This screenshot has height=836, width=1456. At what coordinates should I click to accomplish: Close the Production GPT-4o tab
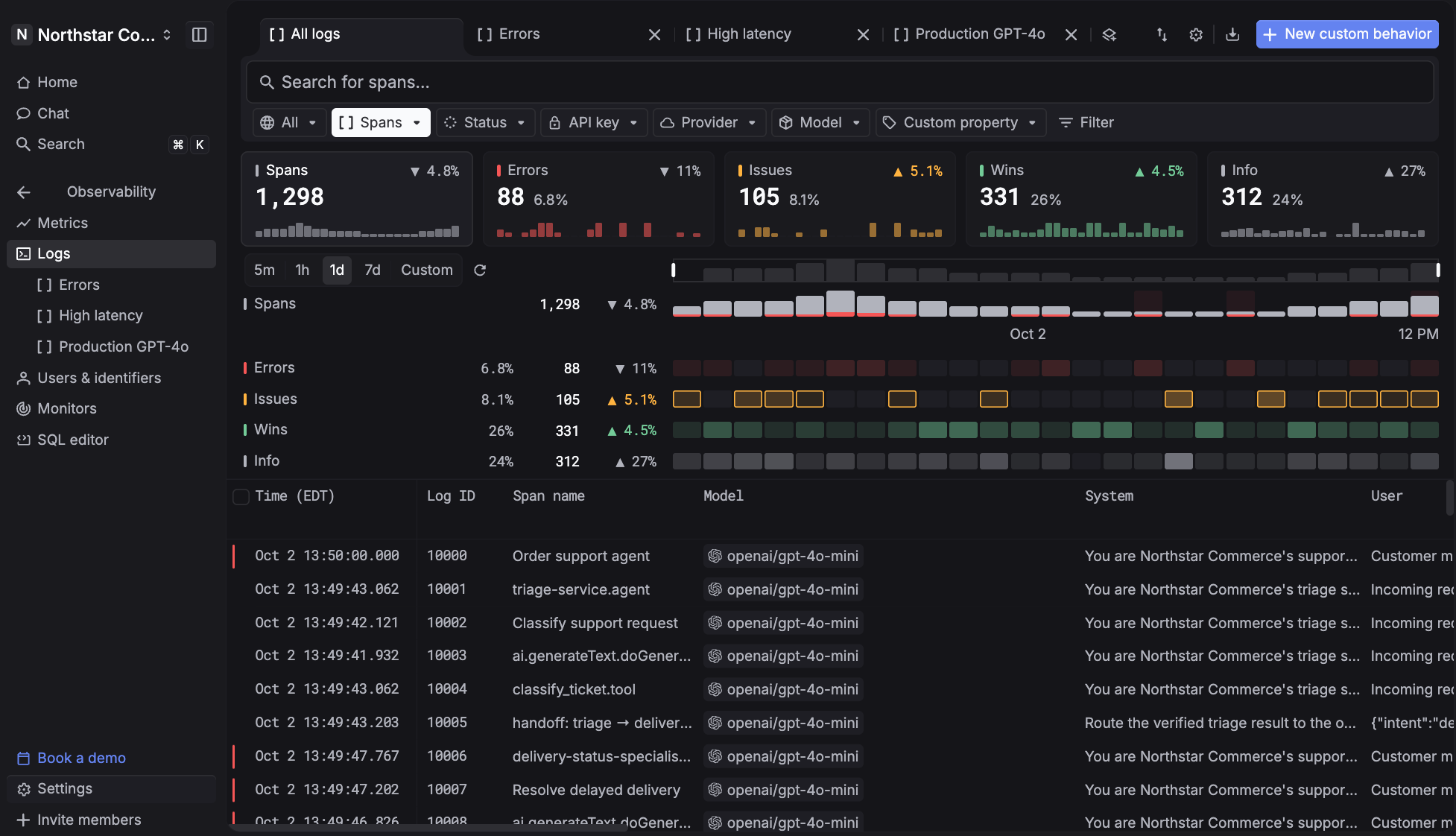coord(1071,34)
